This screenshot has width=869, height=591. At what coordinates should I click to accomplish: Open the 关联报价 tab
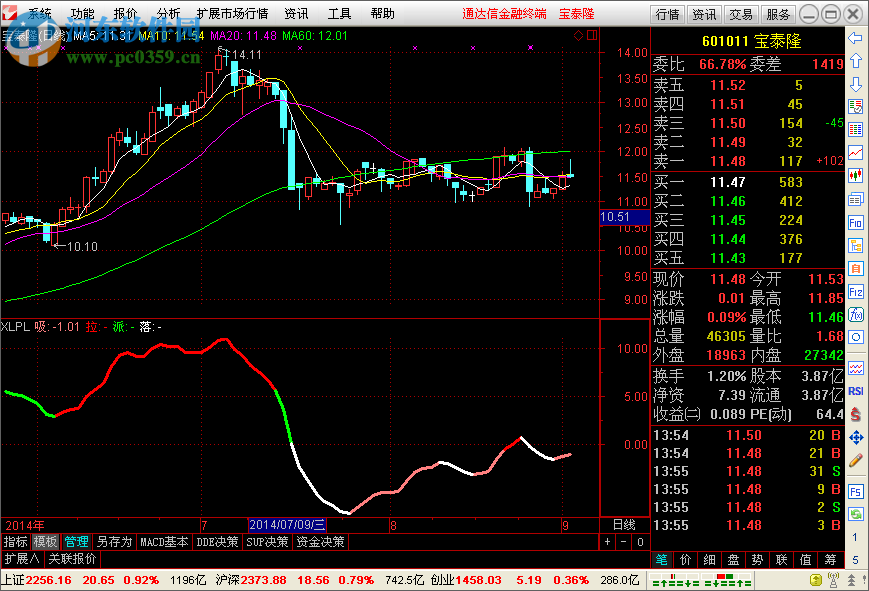pyautogui.click(x=72, y=559)
